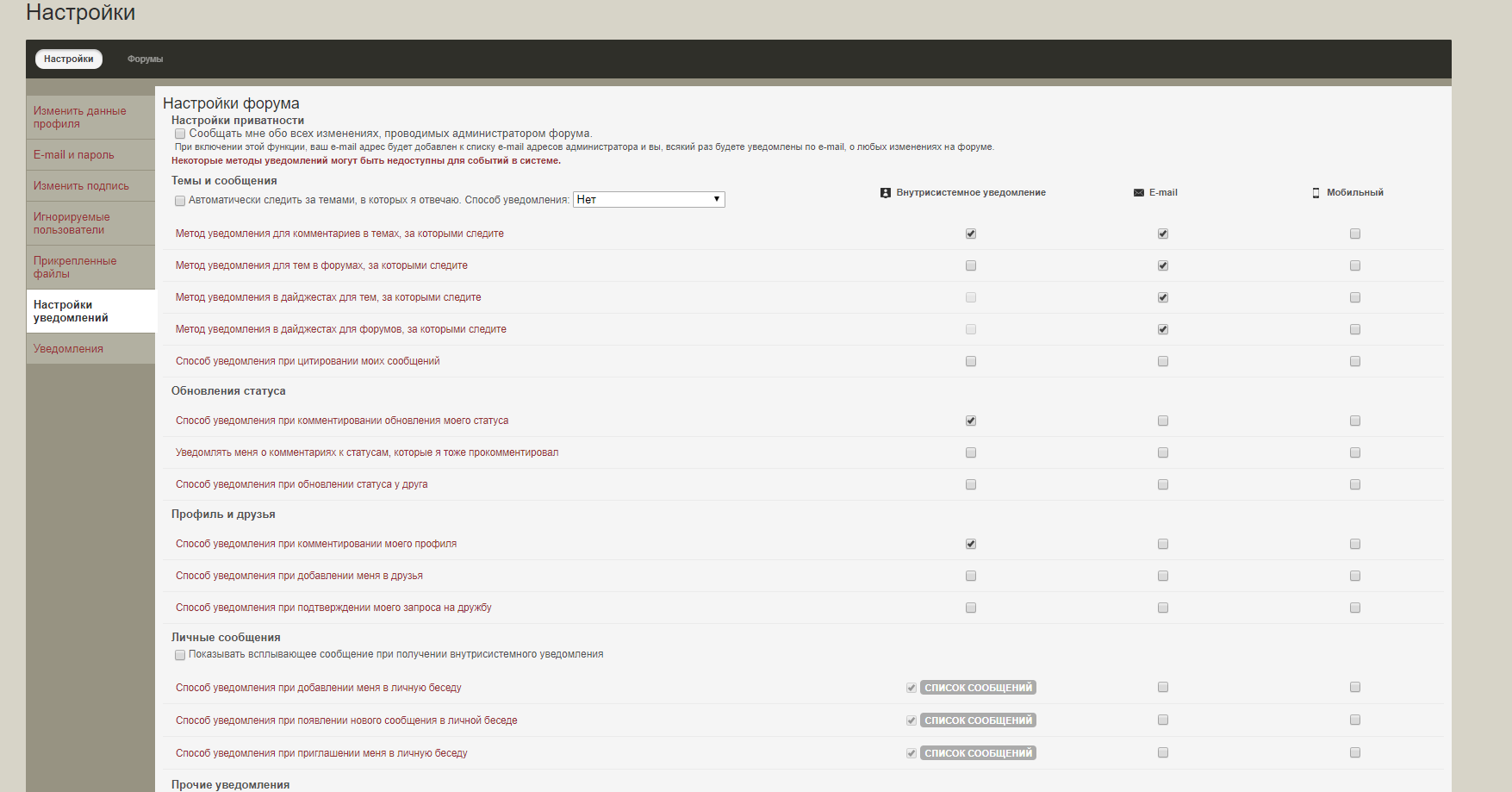Uncheck e-mail for followed forum topics
The image size is (1512, 792).
1163,265
